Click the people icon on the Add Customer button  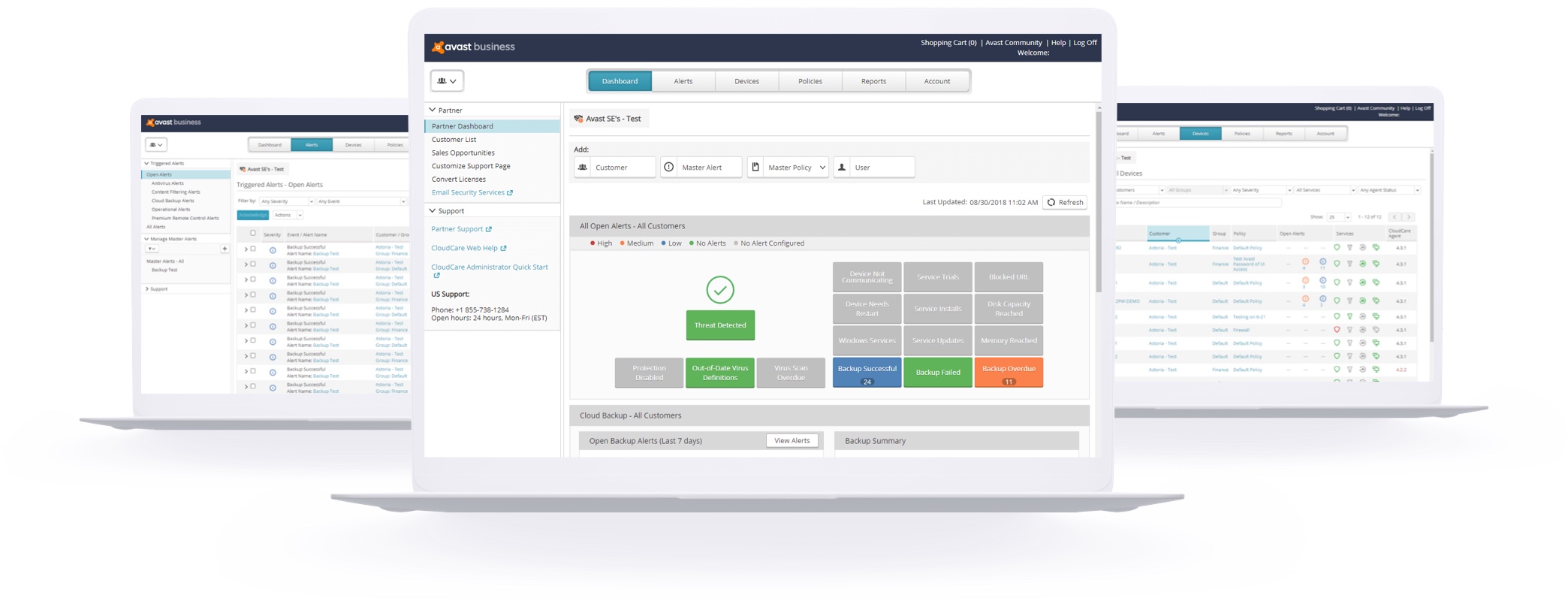click(583, 168)
